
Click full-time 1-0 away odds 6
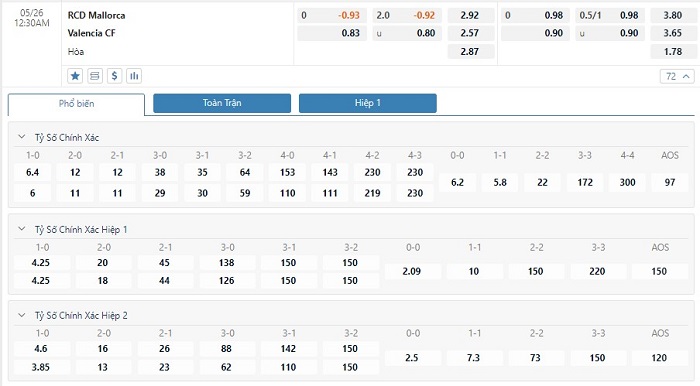pos(33,193)
